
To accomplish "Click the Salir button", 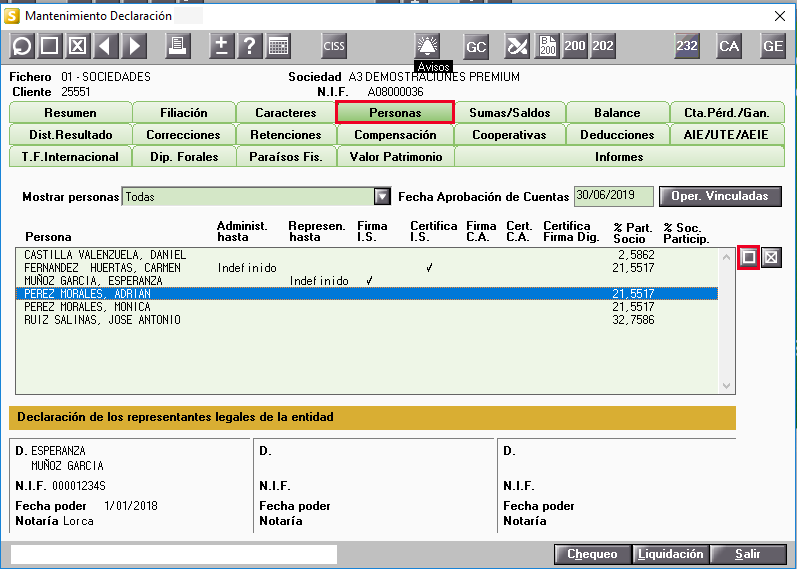I will (x=748, y=554).
